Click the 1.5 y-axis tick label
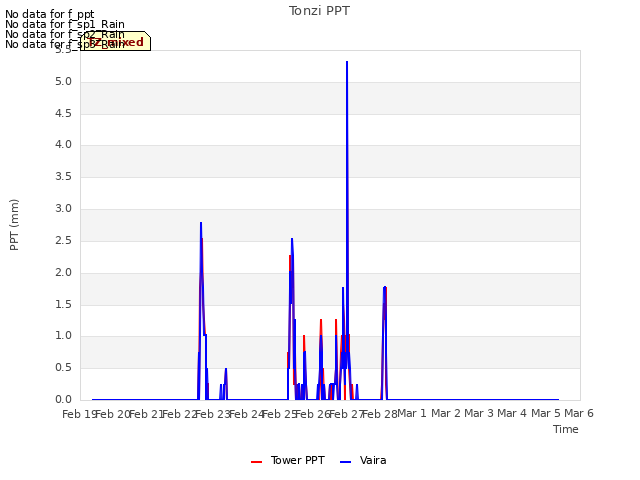This screenshot has width=640, height=480. coord(63,304)
